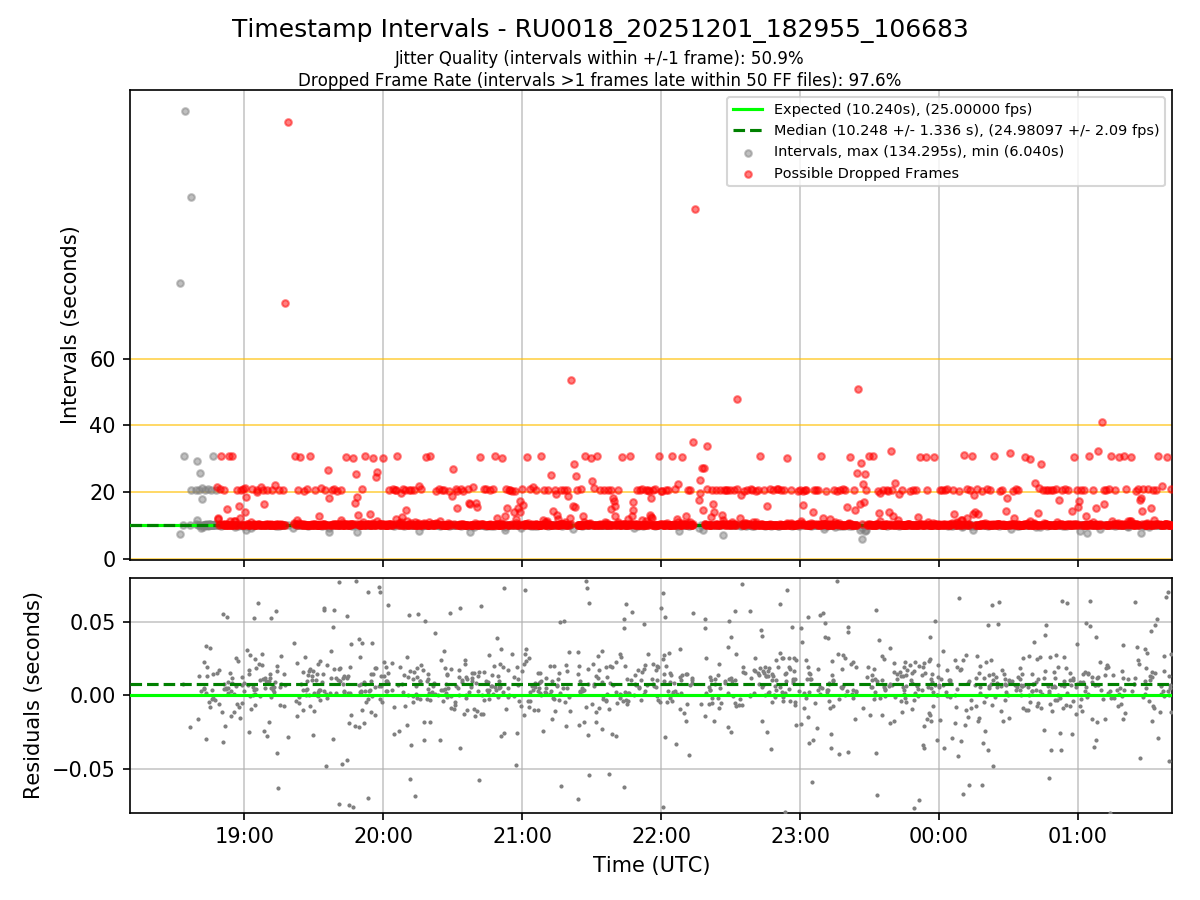Click the Time (UTC) axis label
Viewport: 1200px width, 900px height.
651,865
